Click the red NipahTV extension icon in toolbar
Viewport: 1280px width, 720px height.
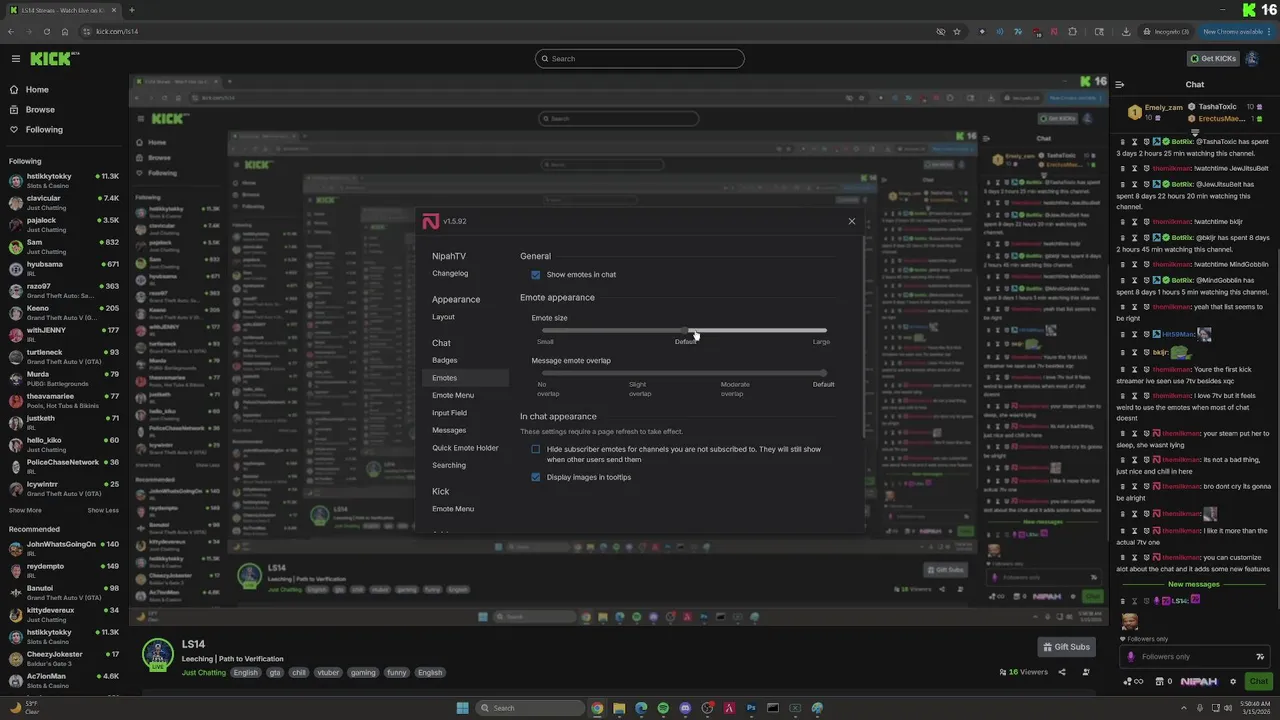point(1054,31)
